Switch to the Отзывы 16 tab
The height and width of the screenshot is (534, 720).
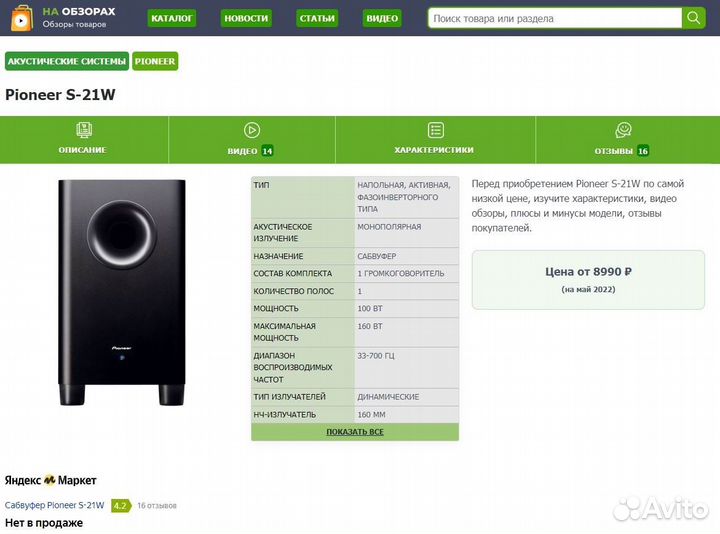pyautogui.click(x=628, y=140)
